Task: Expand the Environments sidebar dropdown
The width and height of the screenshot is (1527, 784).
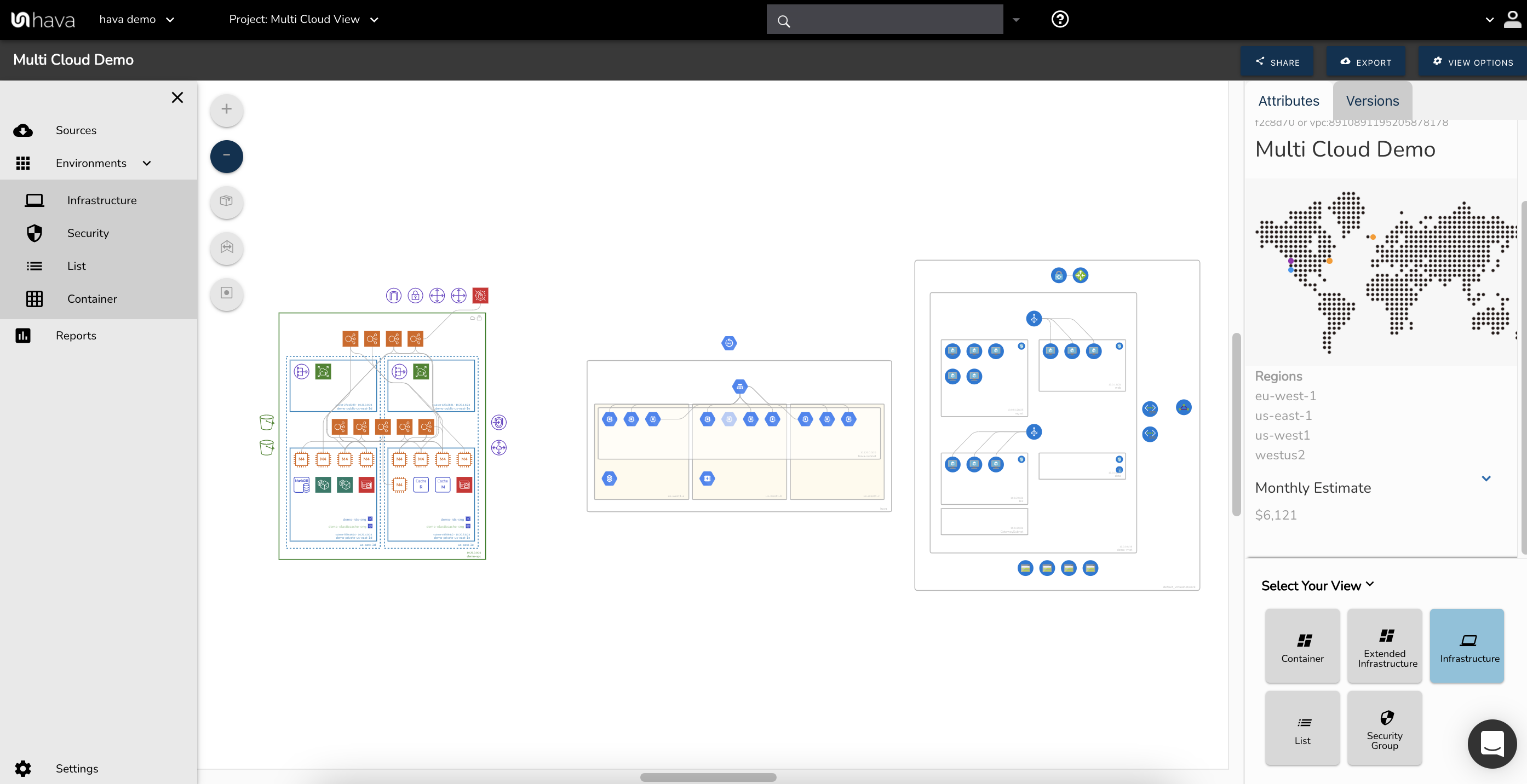Action: [146, 163]
